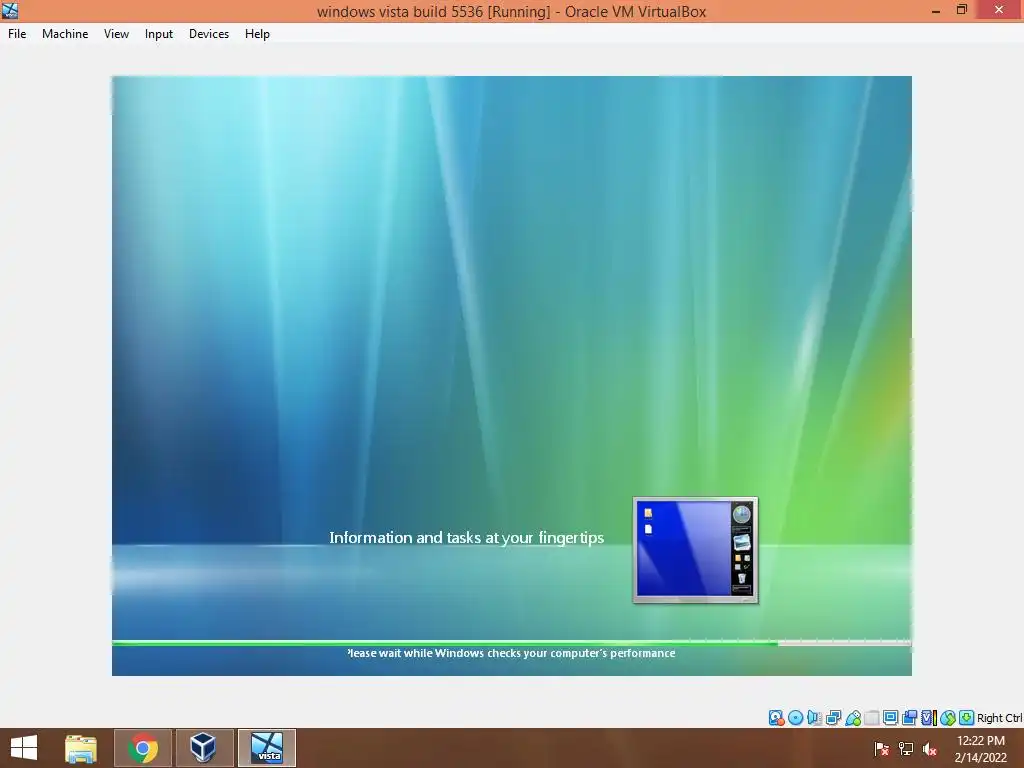Open the Windows Start button

pos(24,748)
